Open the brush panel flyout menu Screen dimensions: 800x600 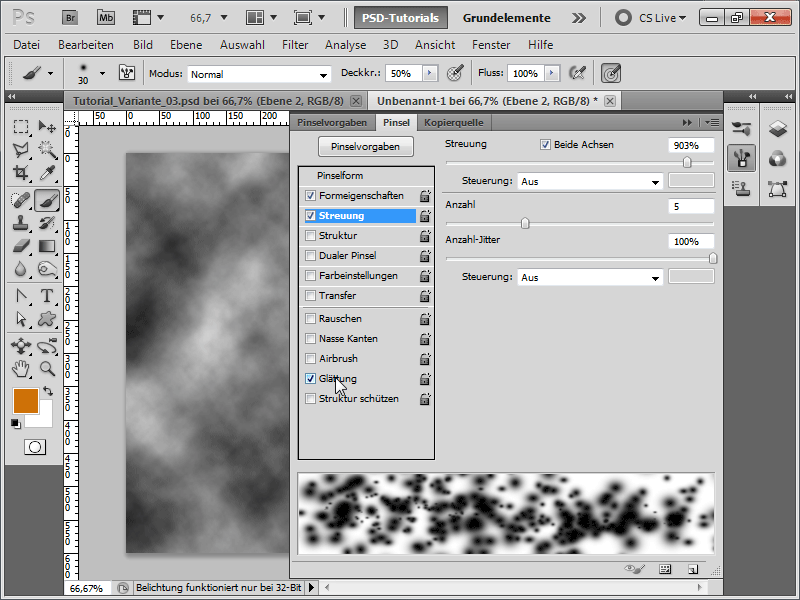[712, 122]
